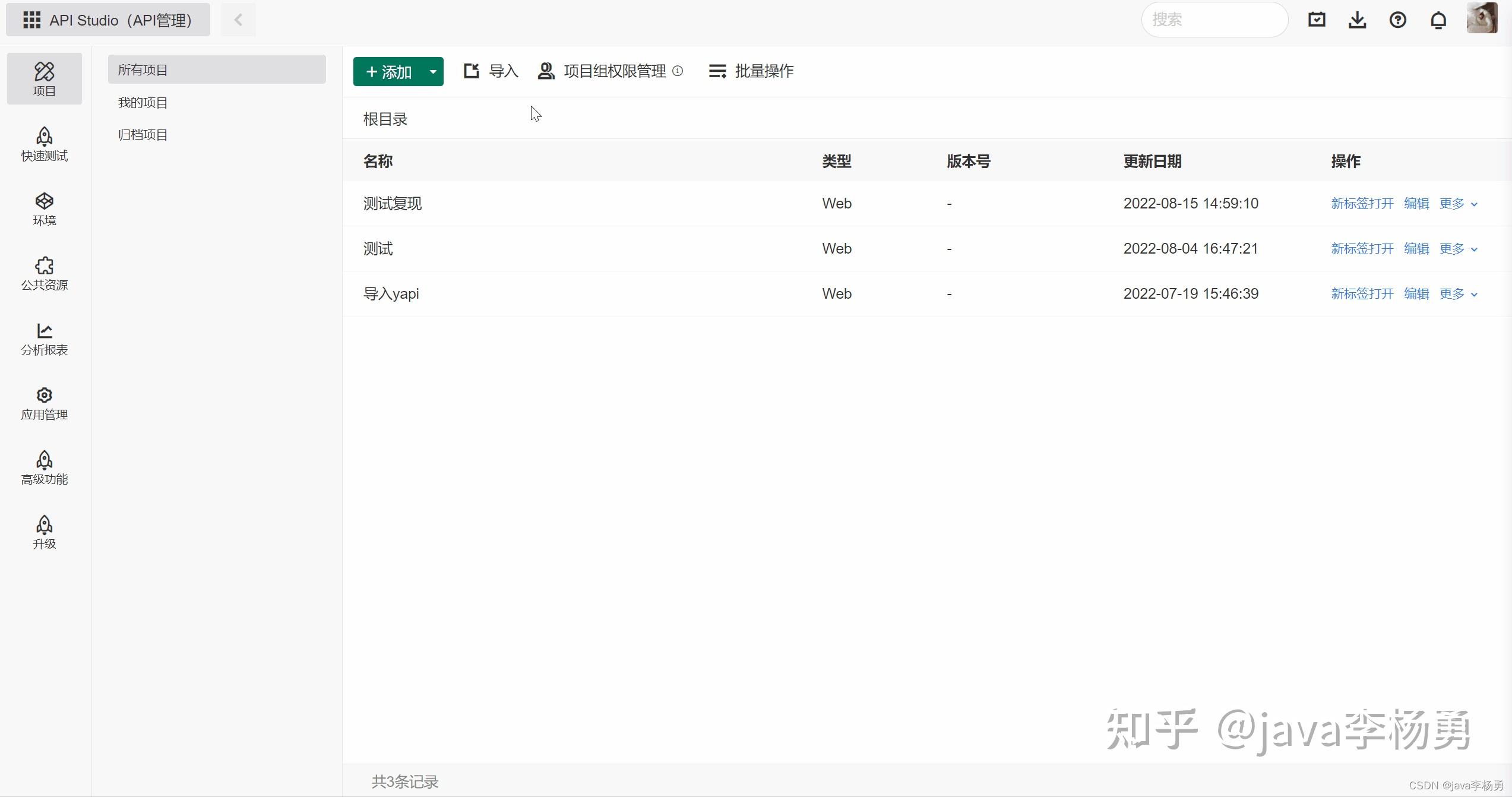
Task: Go to 环境 in the sidebar
Action: point(44,208)
